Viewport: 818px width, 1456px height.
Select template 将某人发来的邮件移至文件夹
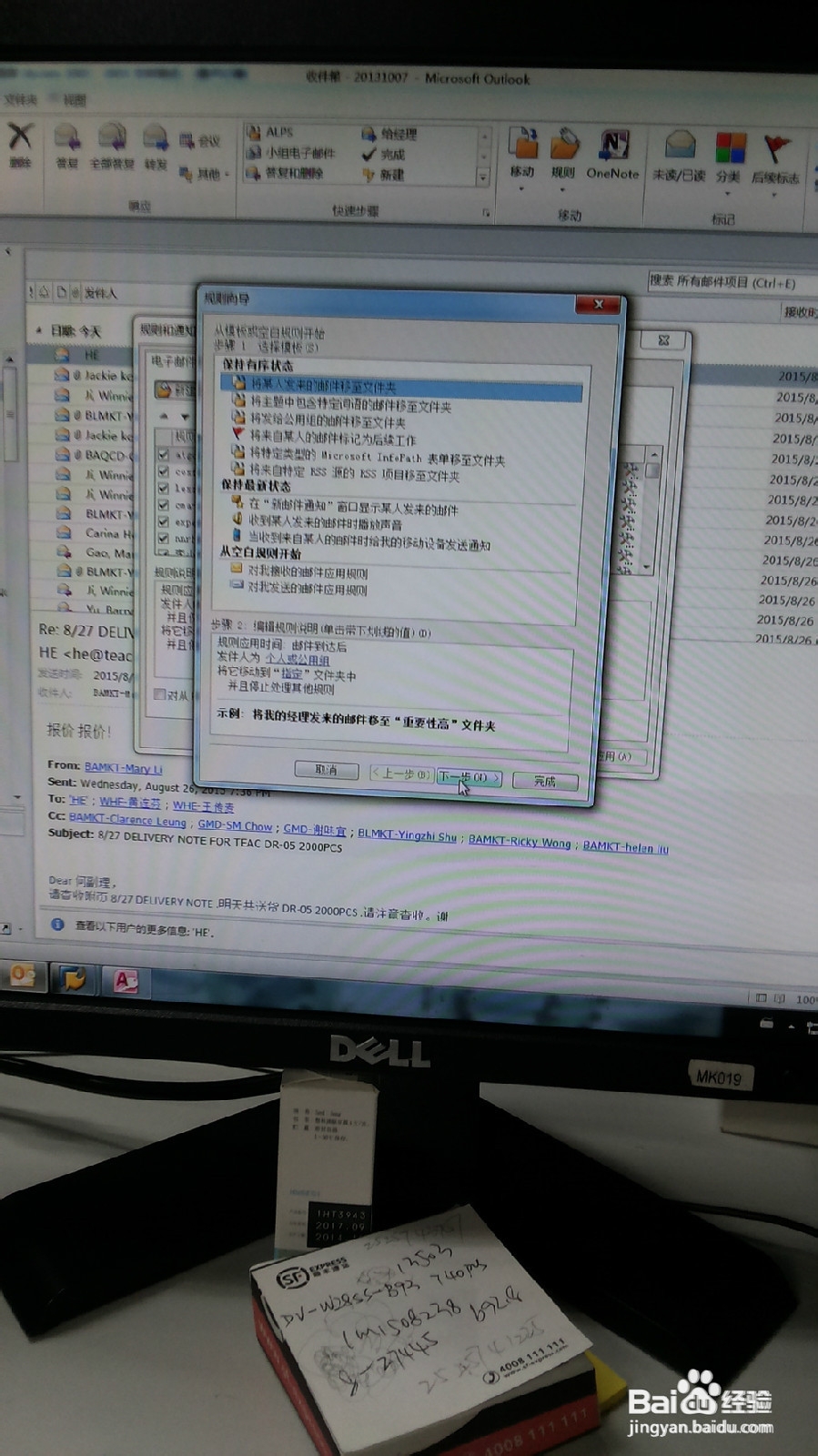click(x=401, y=386)
